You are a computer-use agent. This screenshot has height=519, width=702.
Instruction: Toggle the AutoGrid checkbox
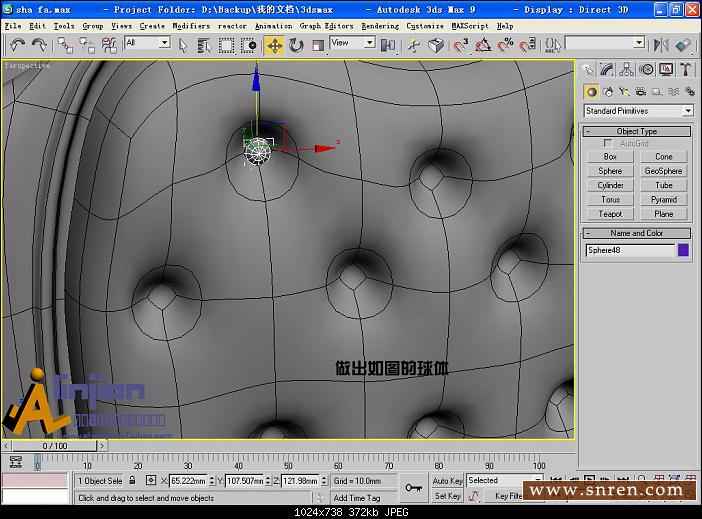tap(608, 143)
